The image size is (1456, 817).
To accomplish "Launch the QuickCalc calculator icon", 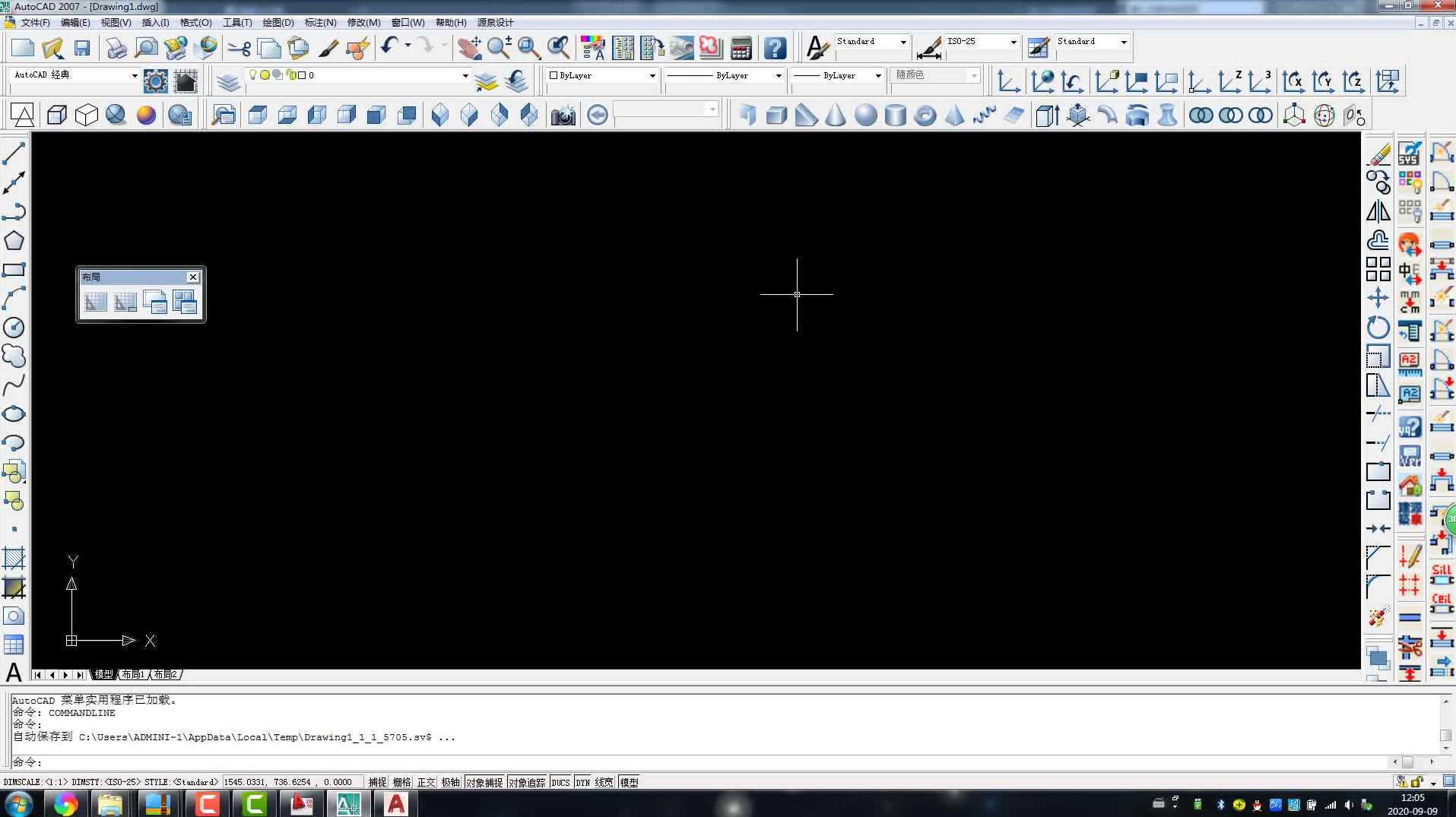I will tap(741, 47).
